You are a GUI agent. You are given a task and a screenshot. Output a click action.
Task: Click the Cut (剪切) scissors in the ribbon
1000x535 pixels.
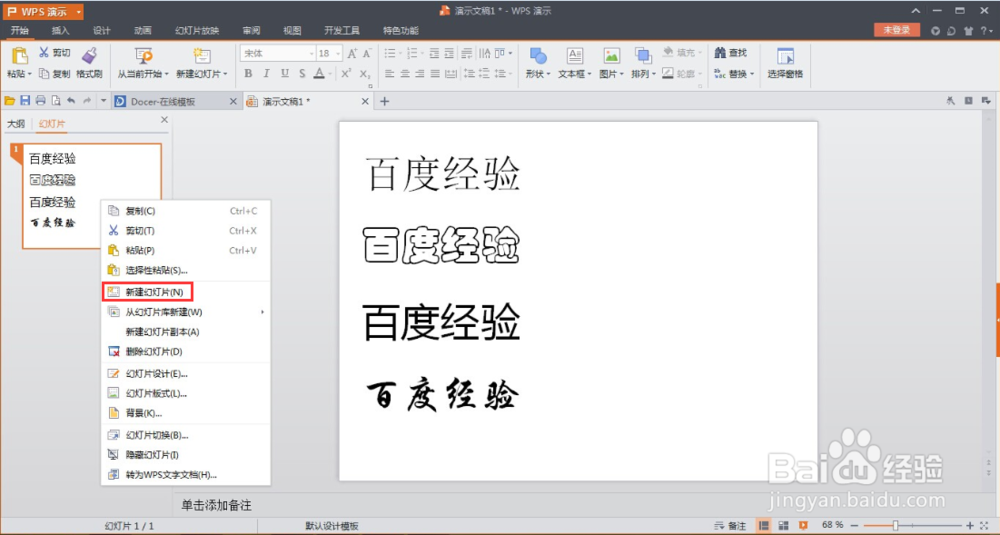coord(43,52)
